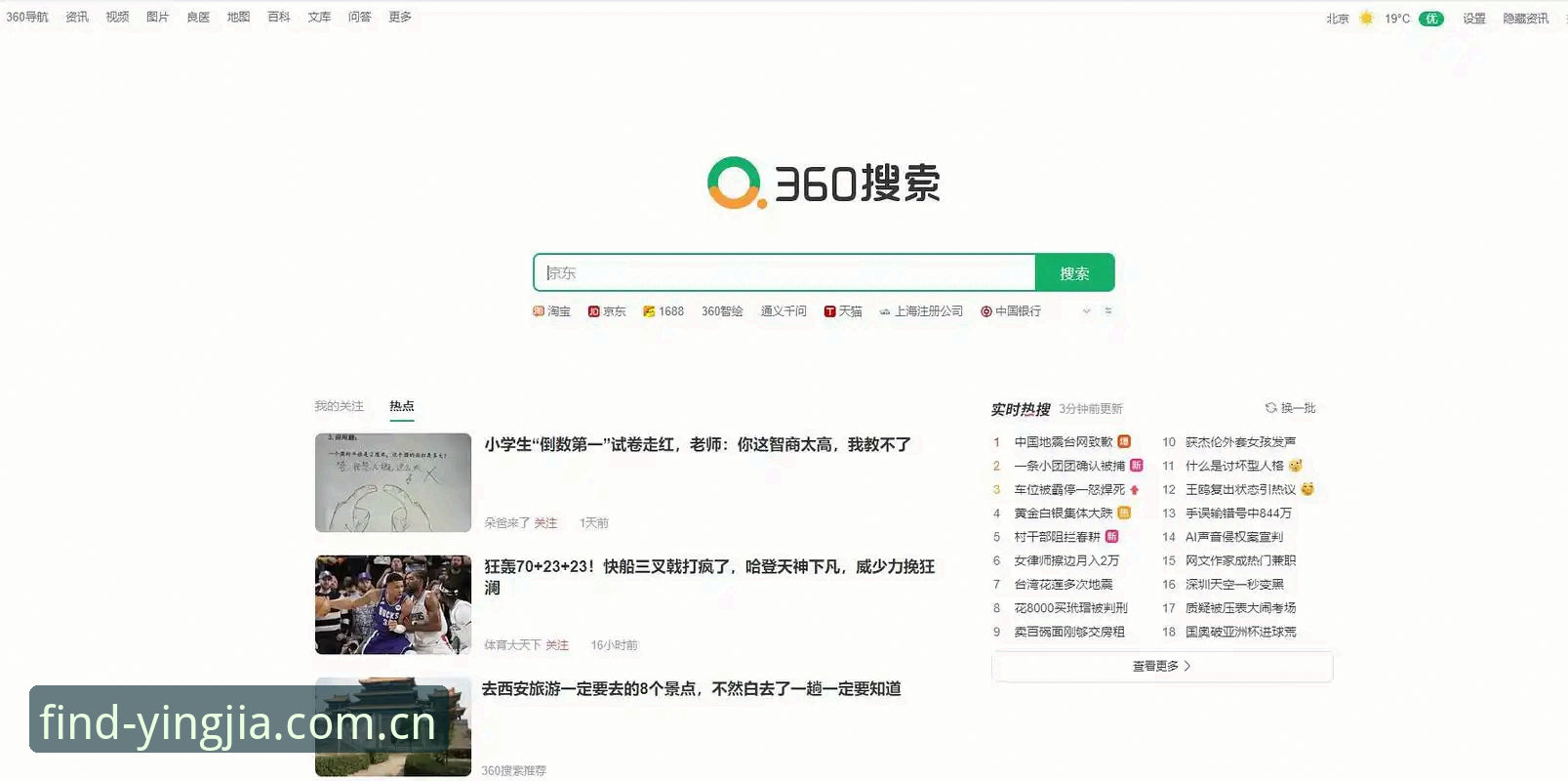Open the test paper article thumbnail
The image size is (1568, 781).
tap(393, 482)
